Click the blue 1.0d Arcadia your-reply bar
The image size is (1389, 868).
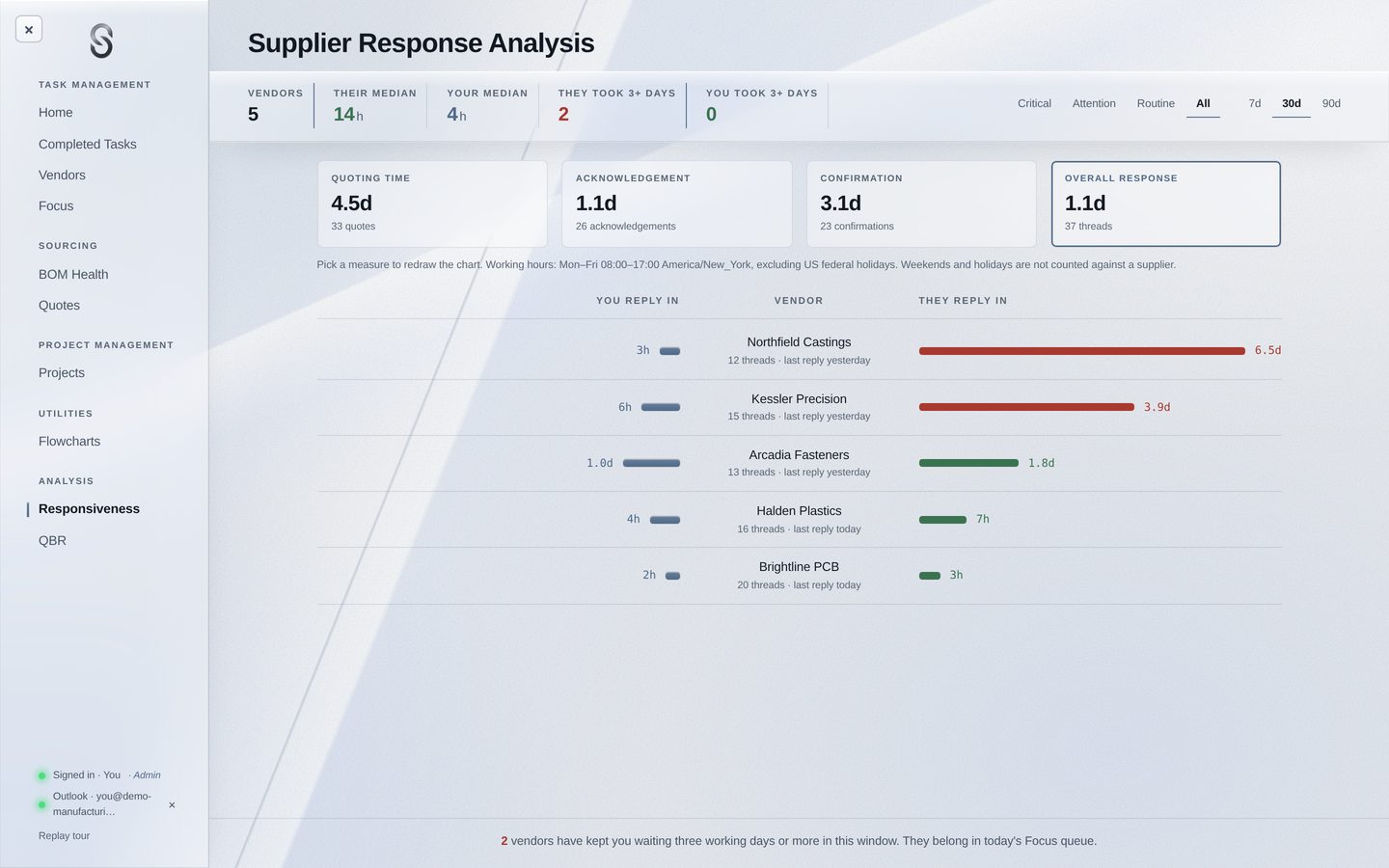tap(651, 463)
